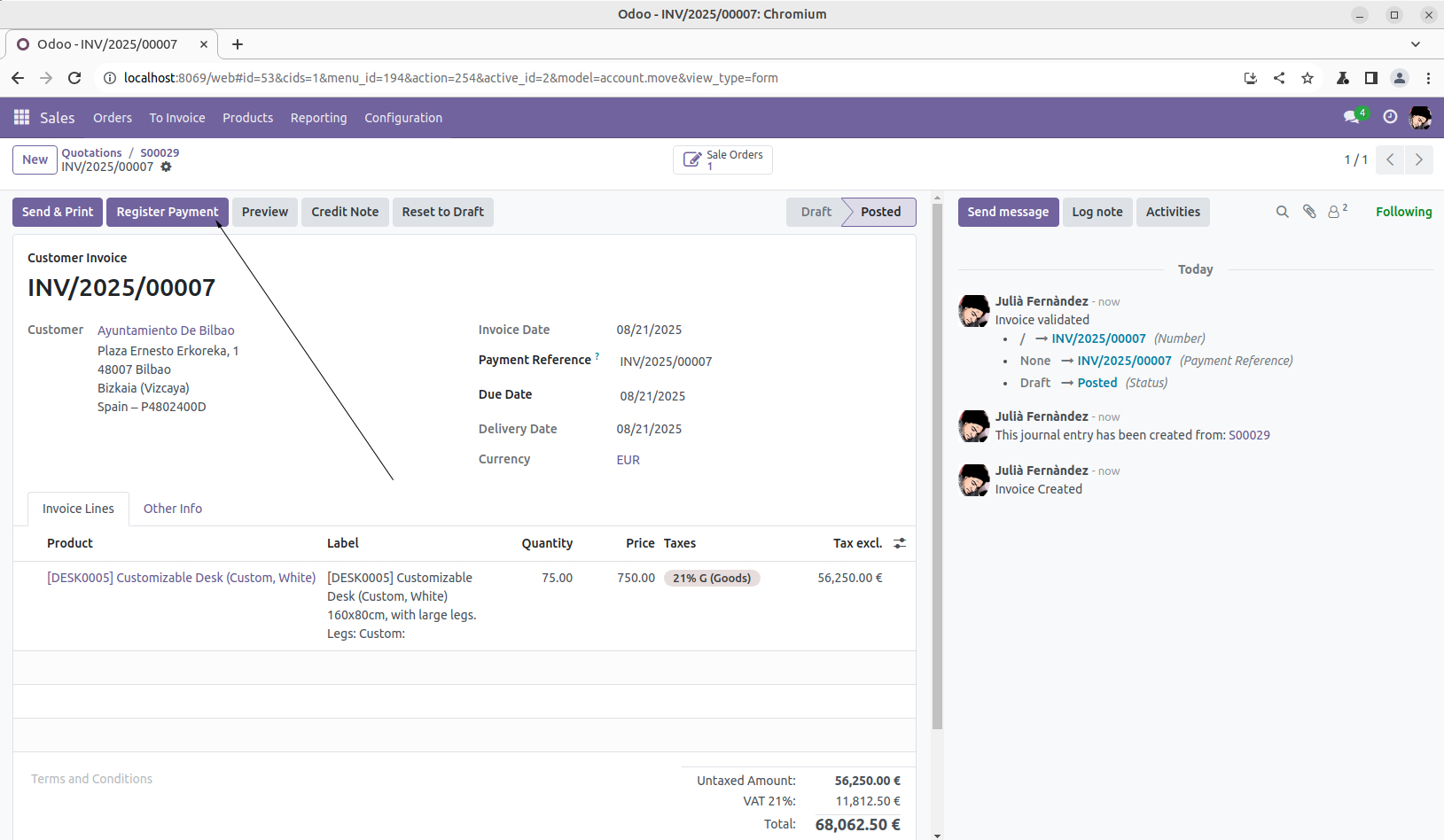Open optional columns settings in invoice lines
This screenshot has width=1444, height=840.
click(900, 543)
